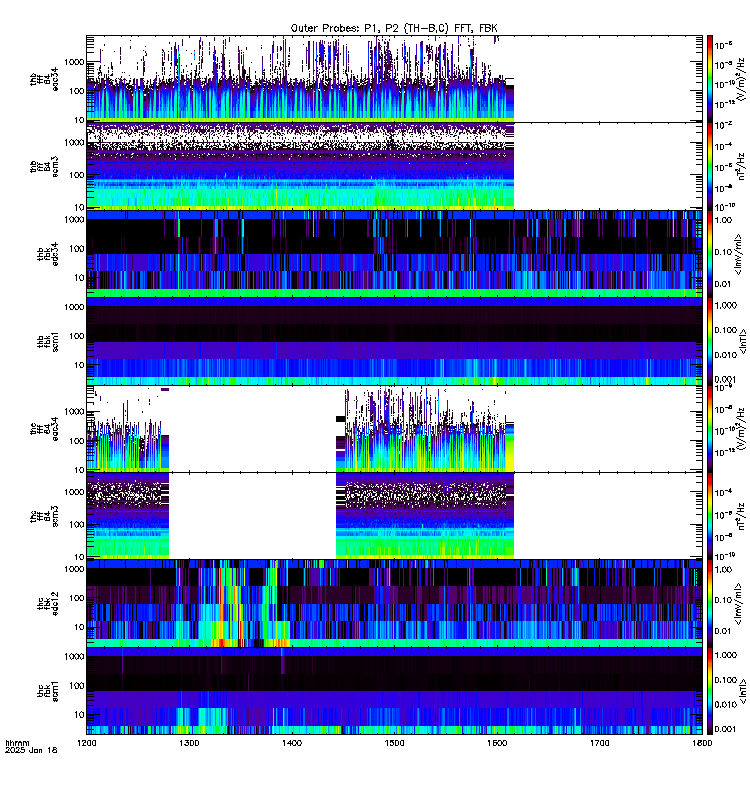Click the color bar of thb fff scm3 panel

pos(710,166)
